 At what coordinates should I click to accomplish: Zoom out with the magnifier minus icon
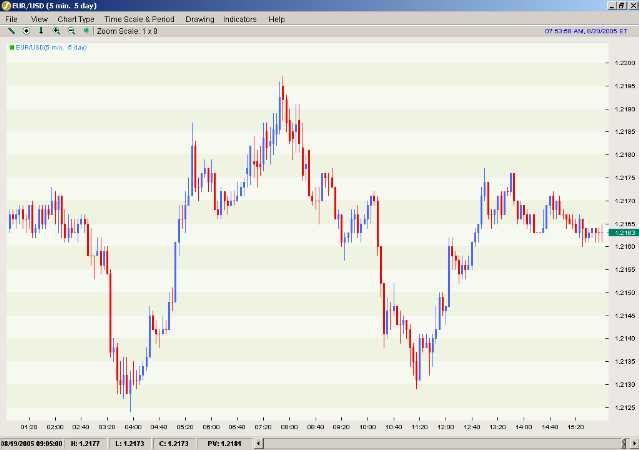[71, 31]
